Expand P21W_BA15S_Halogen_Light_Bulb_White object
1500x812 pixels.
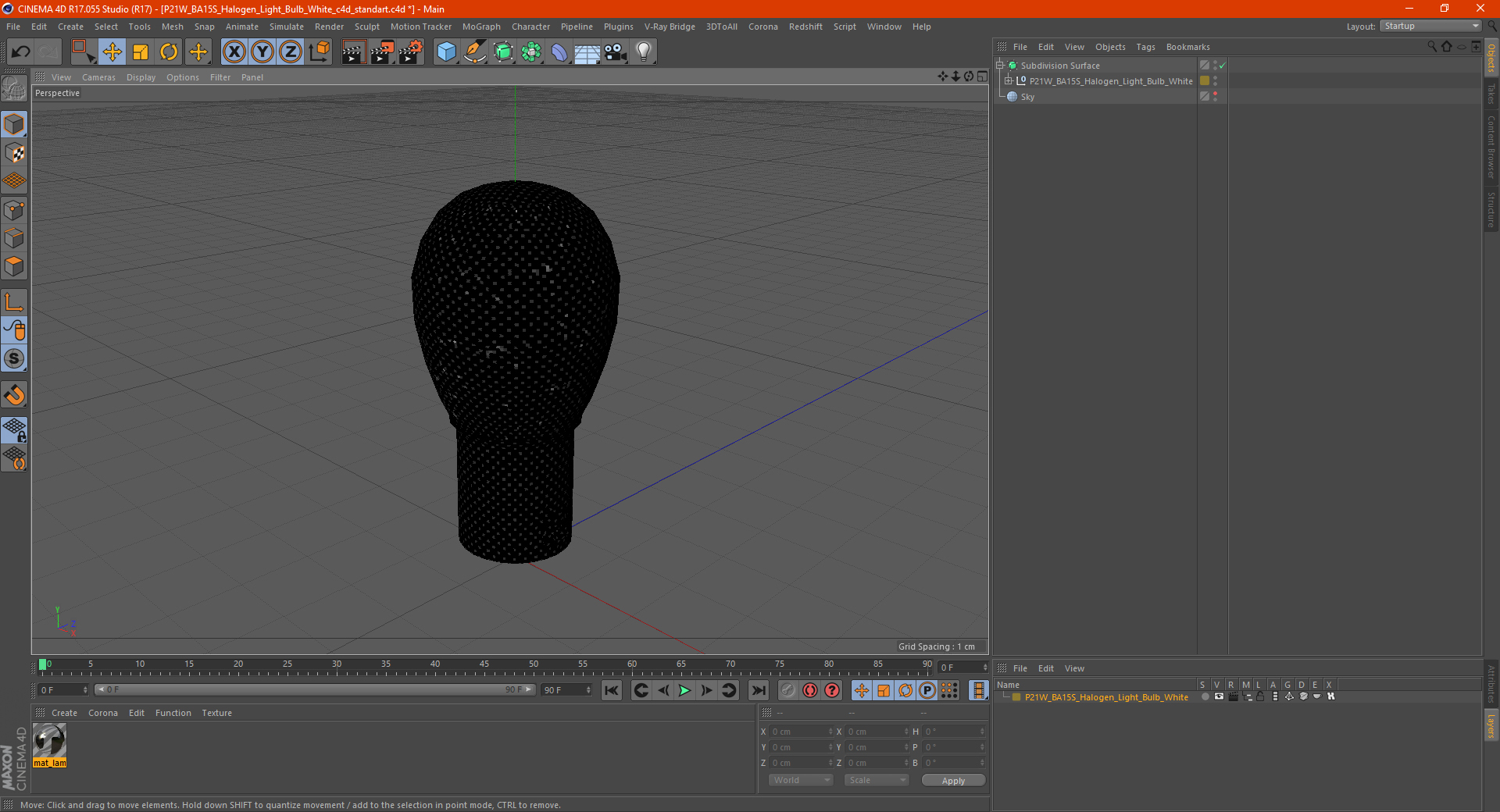tap(1008, 81)
